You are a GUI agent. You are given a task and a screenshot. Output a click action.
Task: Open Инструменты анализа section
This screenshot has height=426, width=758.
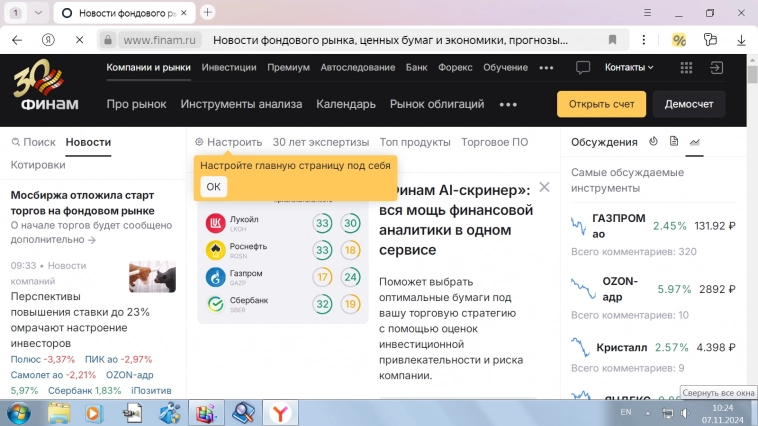(241, 104)
